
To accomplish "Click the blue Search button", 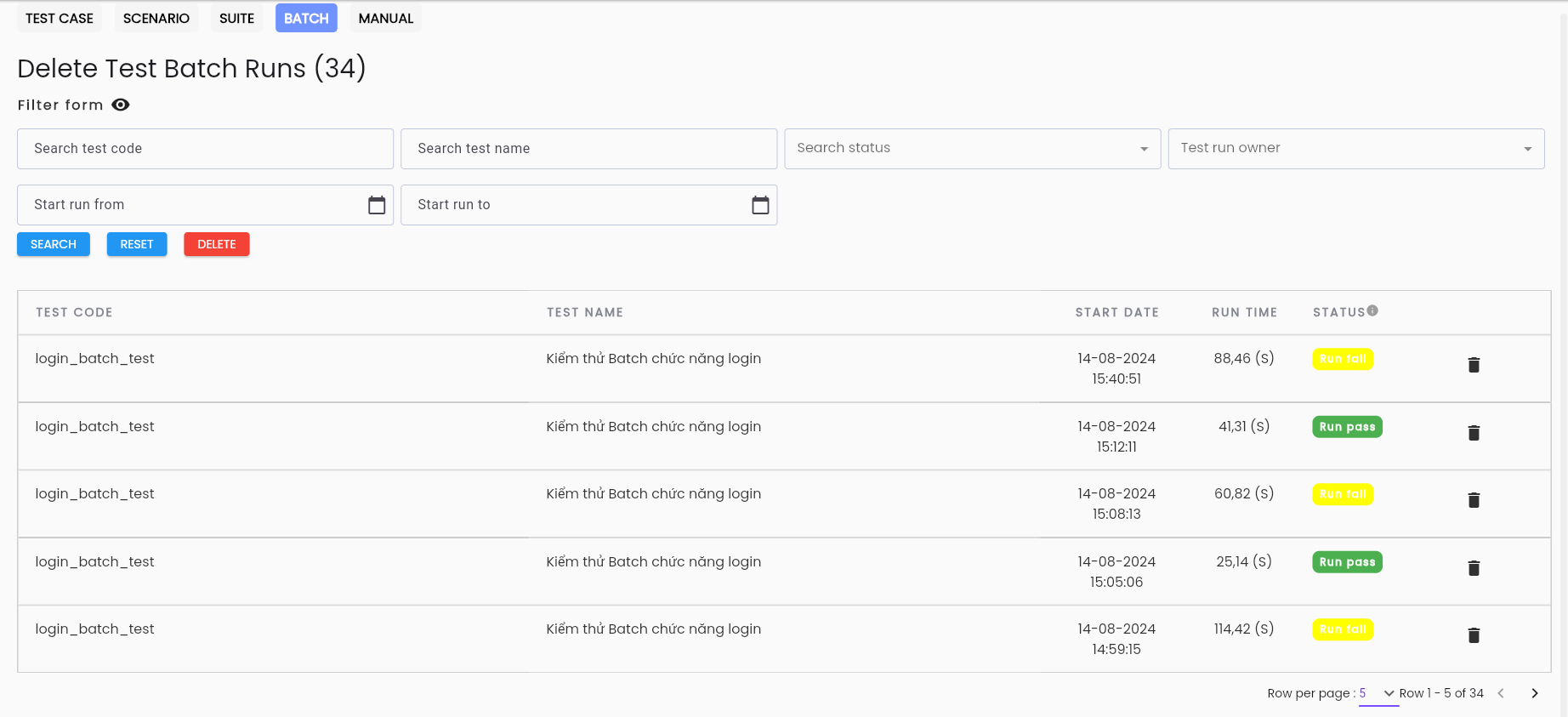I will (x=54, y=244).
